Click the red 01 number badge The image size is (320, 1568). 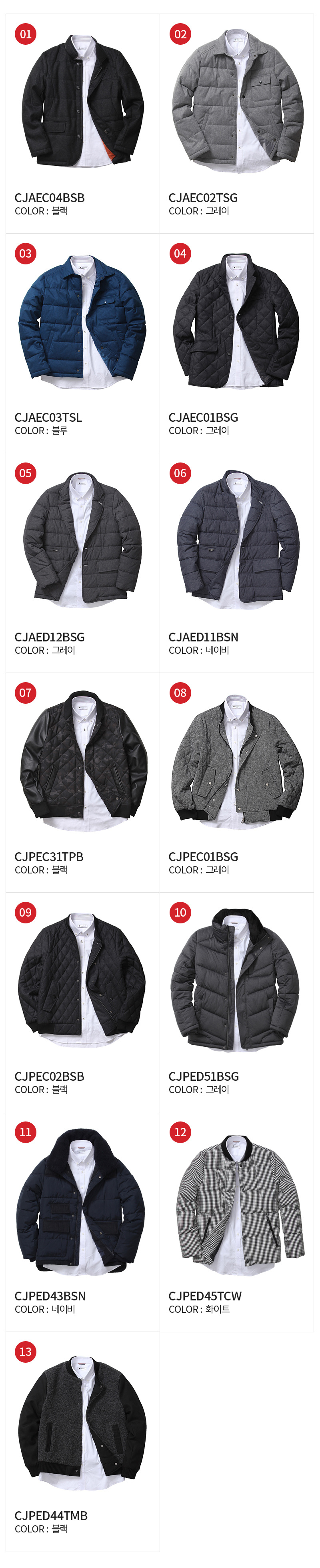pyautogui.click(x=26, y=34)
